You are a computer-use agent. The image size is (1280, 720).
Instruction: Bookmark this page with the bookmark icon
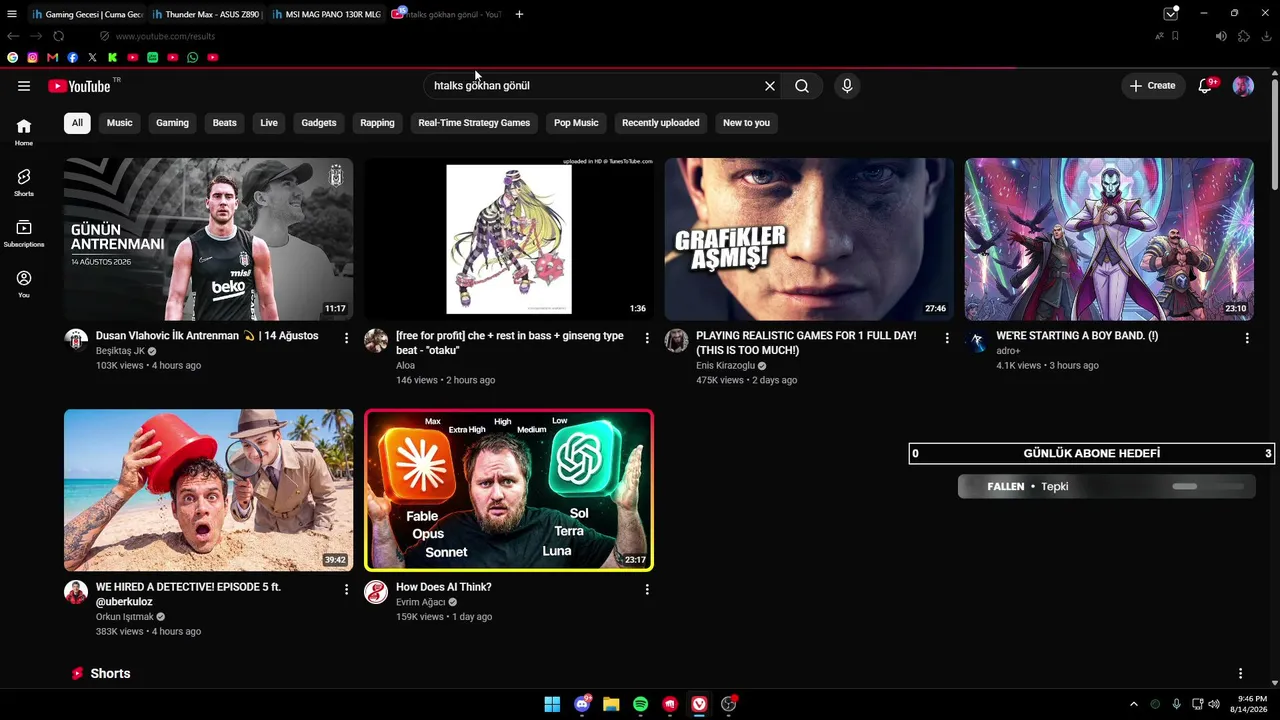[x=1175, y=36]
